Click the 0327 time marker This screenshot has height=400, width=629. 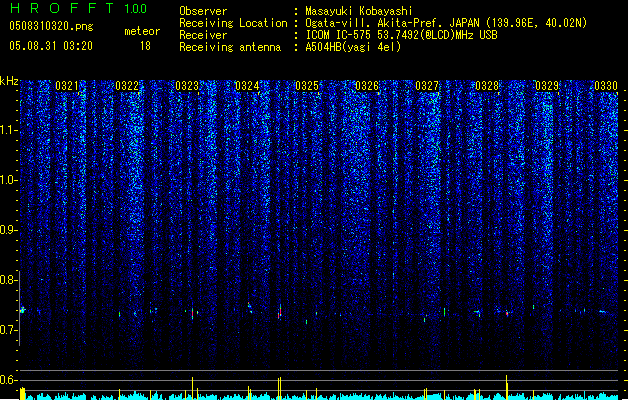(x=427, y=86)
